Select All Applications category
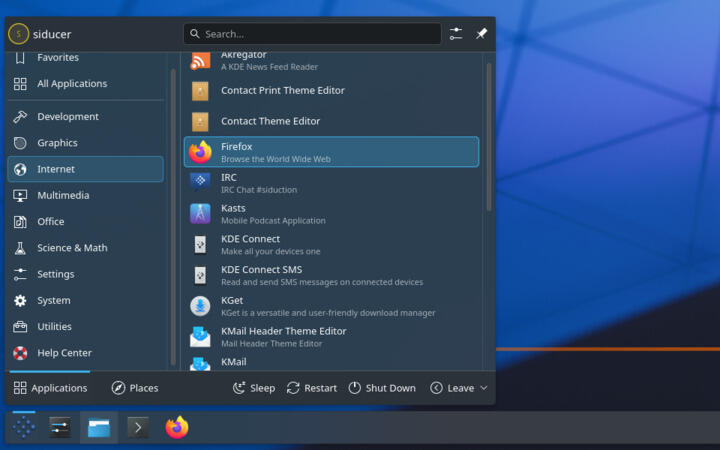Viewport: 720px width, 450px height. click(85, 84)
